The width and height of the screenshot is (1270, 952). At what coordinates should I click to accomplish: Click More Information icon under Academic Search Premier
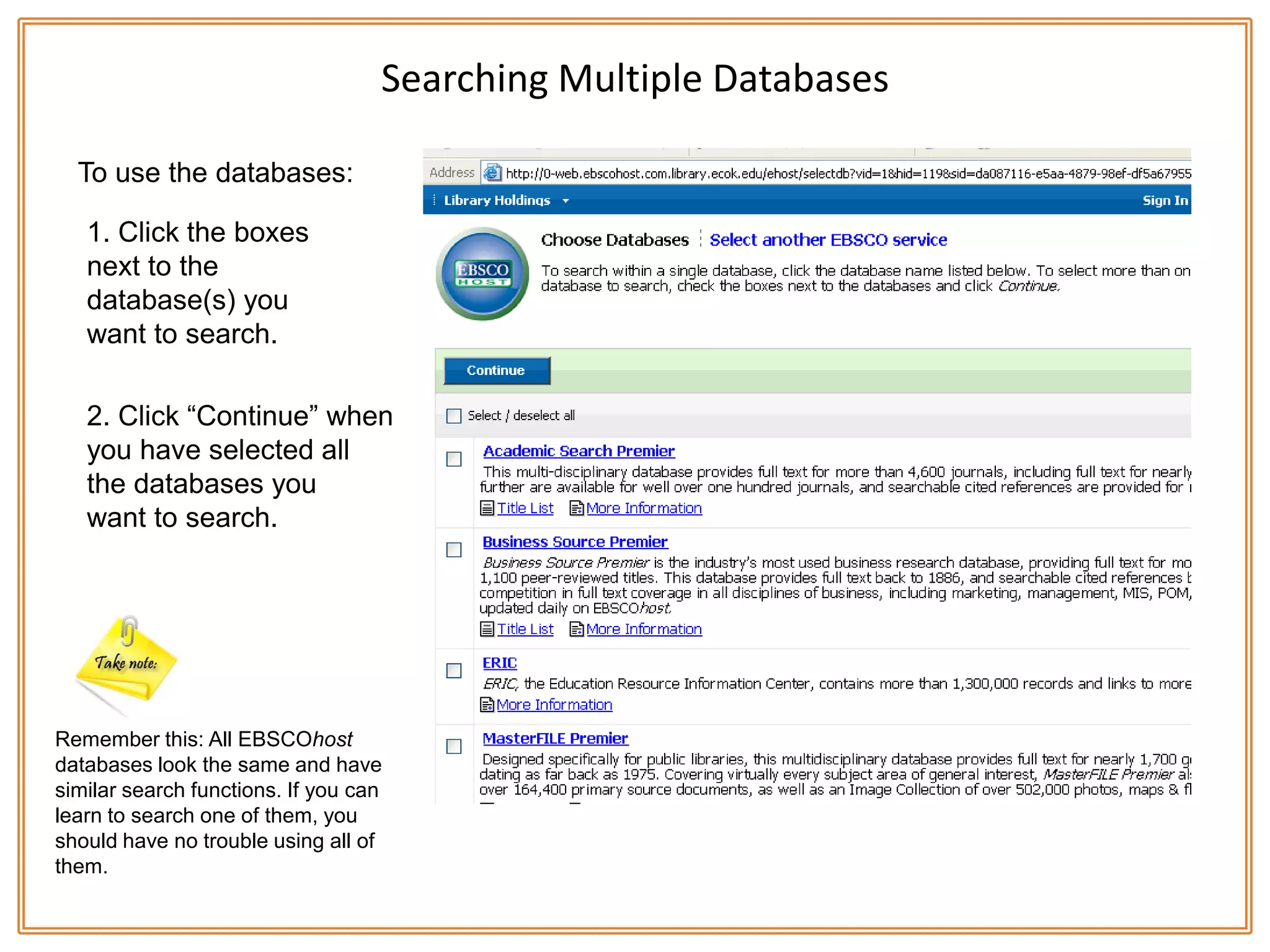pyautogui.click(x=577, y=508)
